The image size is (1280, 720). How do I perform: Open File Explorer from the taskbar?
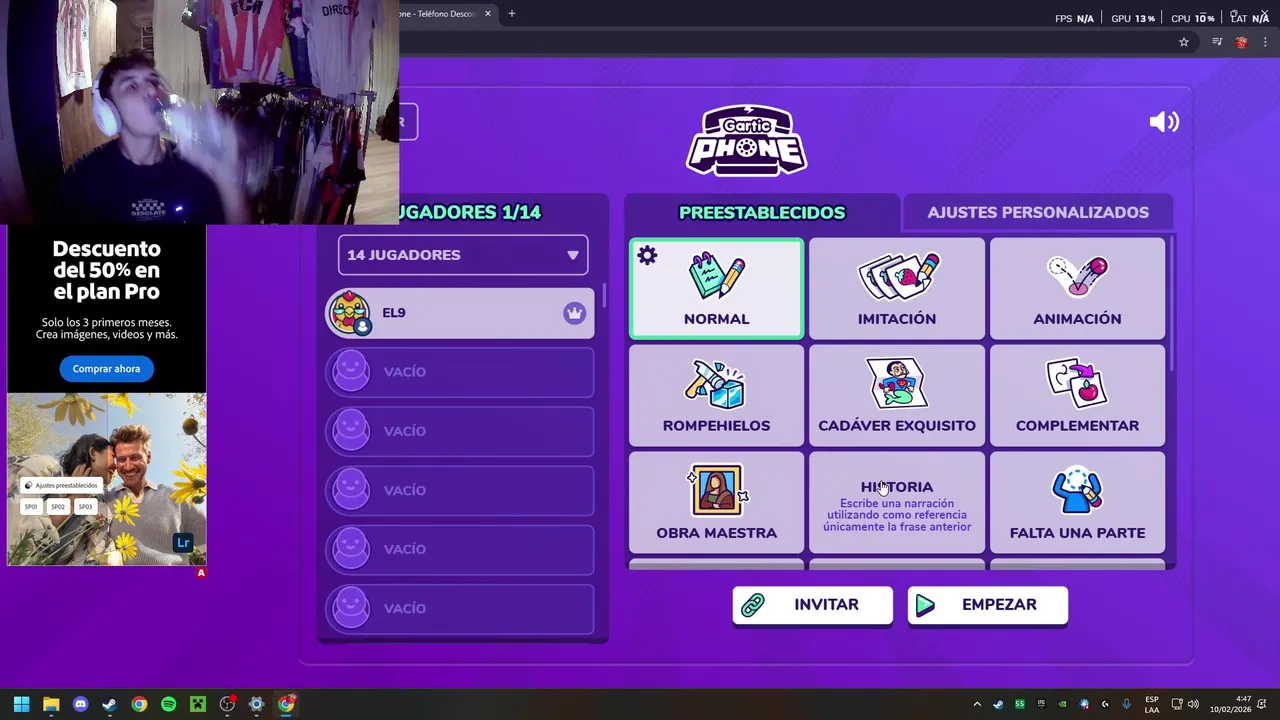point(51,704)
